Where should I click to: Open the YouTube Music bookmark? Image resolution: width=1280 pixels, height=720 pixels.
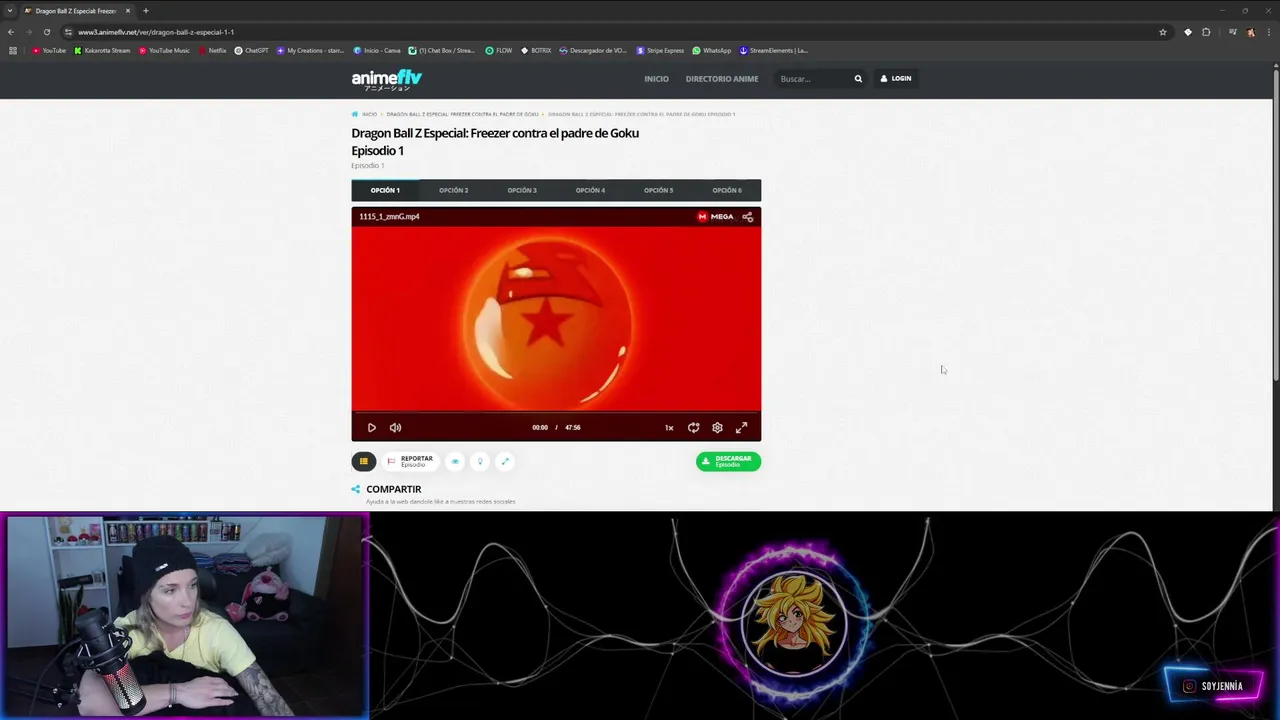pos(164,50)
